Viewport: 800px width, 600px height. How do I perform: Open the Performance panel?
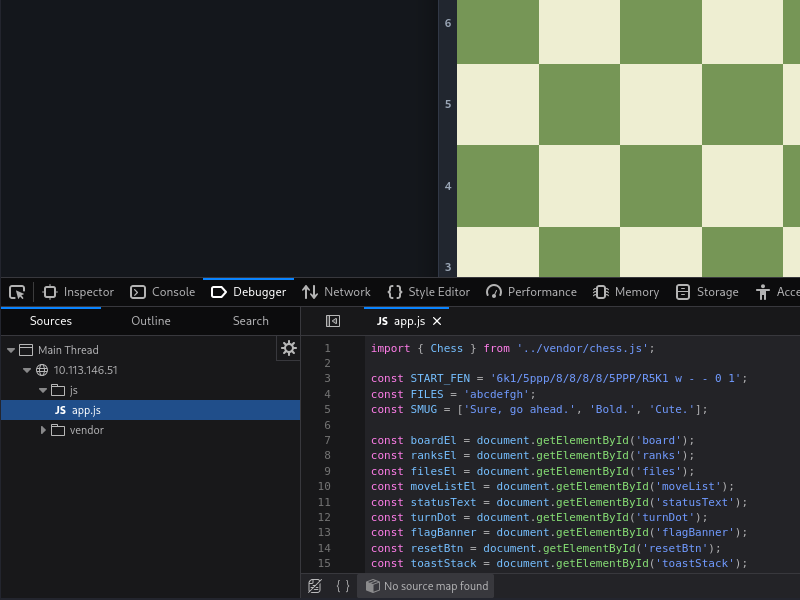pos(531,292)
